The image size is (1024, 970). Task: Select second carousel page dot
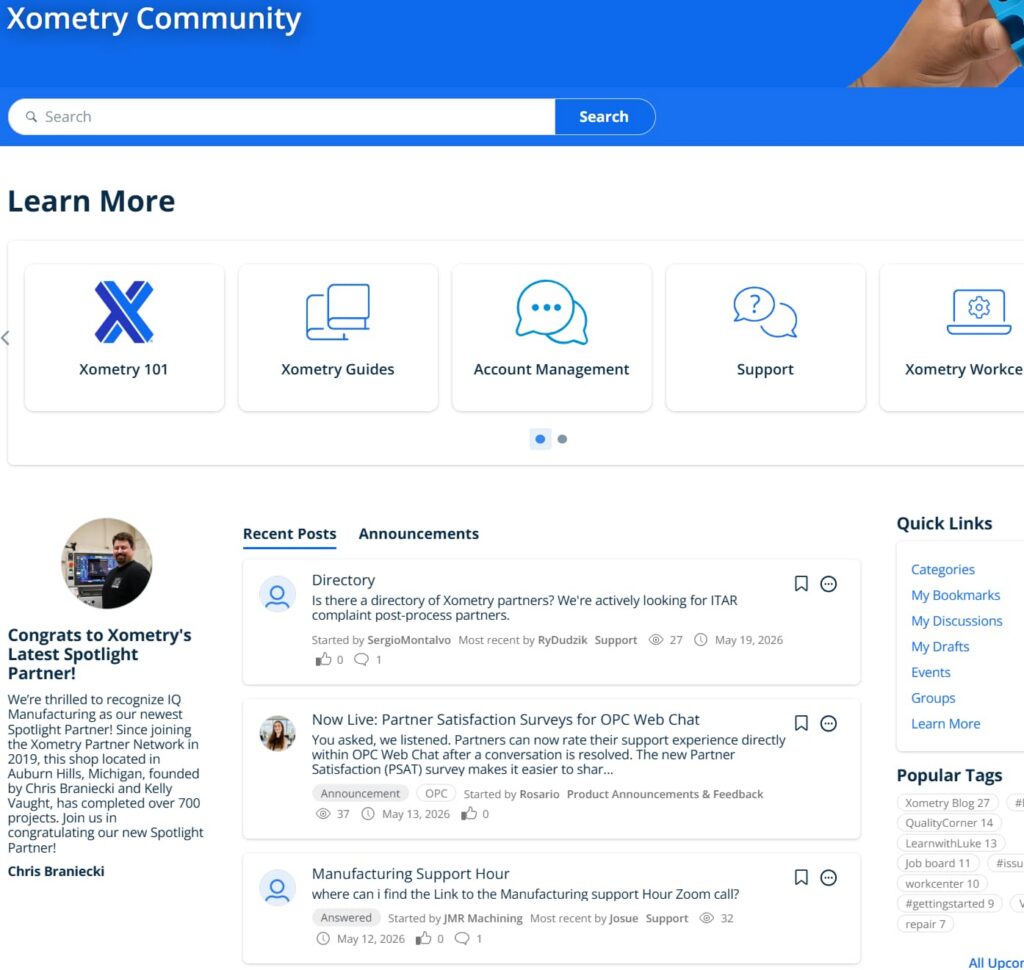point(562,439)
